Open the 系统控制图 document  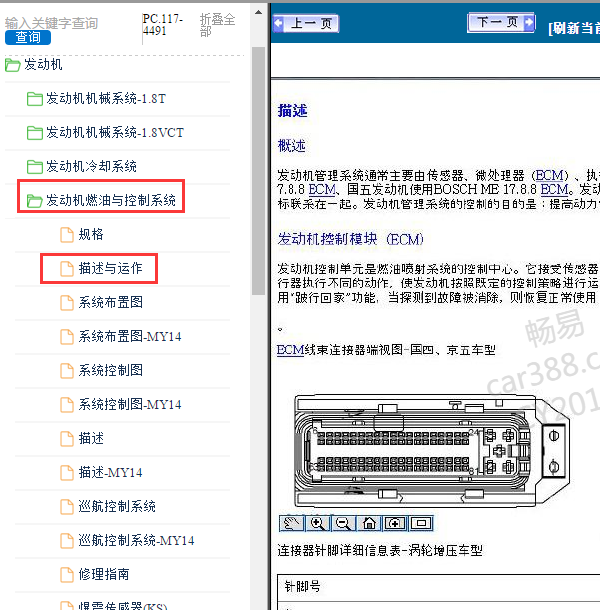point(101,370)
